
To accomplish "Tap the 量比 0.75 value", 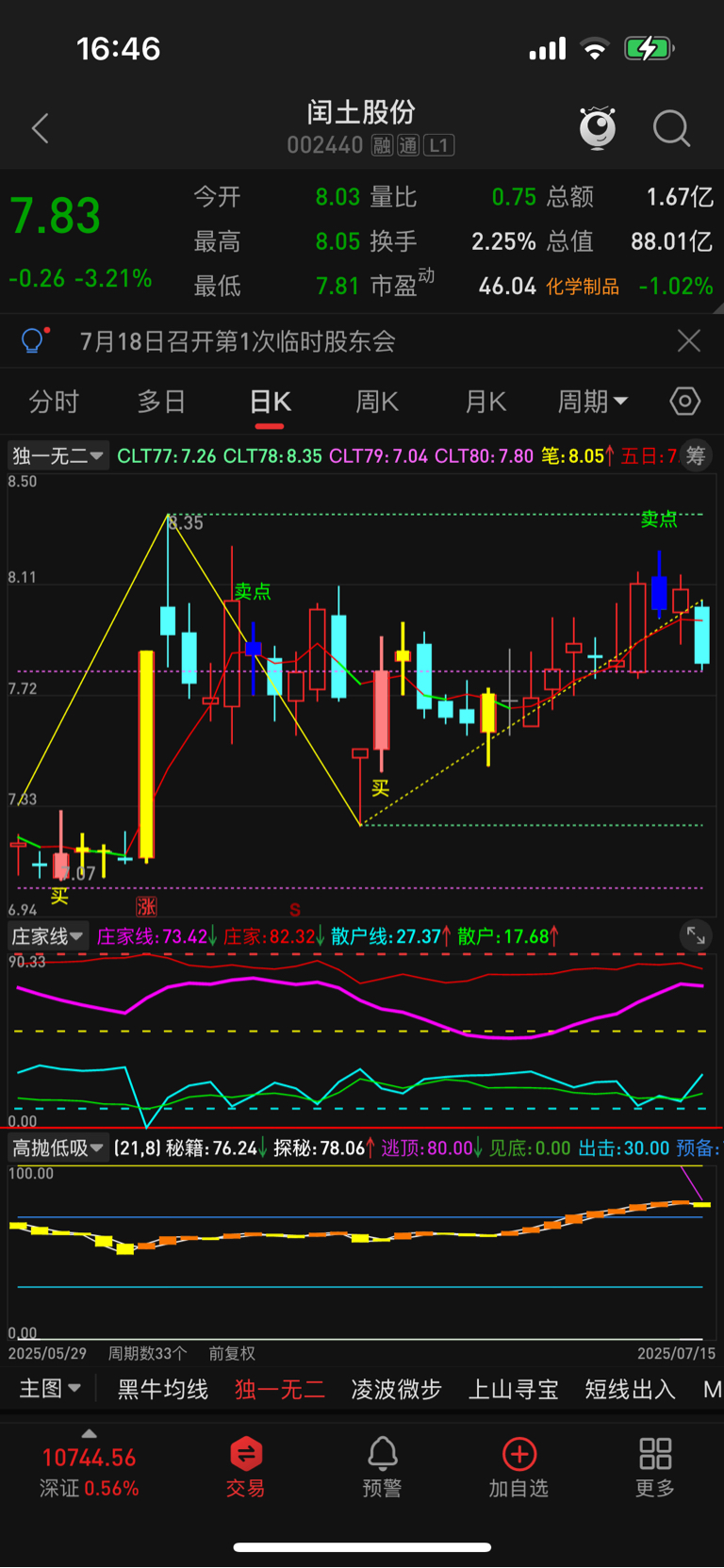I will (514, 197).
